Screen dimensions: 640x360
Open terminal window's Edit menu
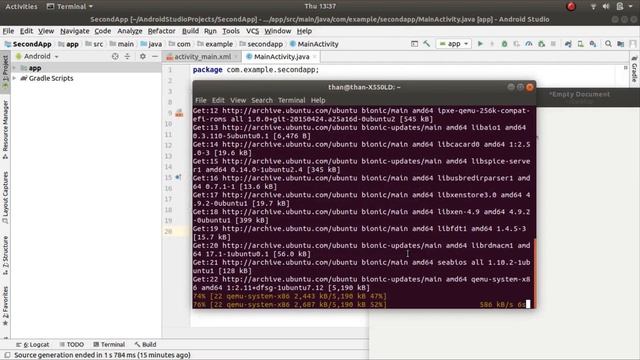pos(218,100)
